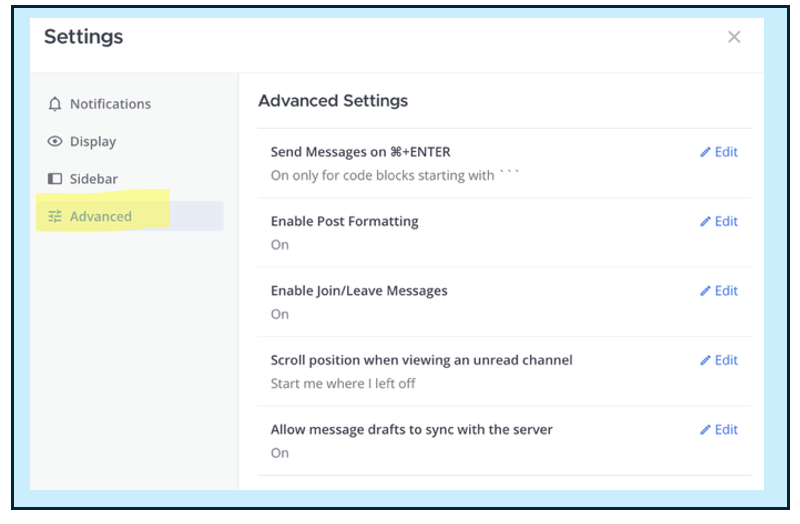
Task: Close the Settings dialog
Action: point(734,37)
